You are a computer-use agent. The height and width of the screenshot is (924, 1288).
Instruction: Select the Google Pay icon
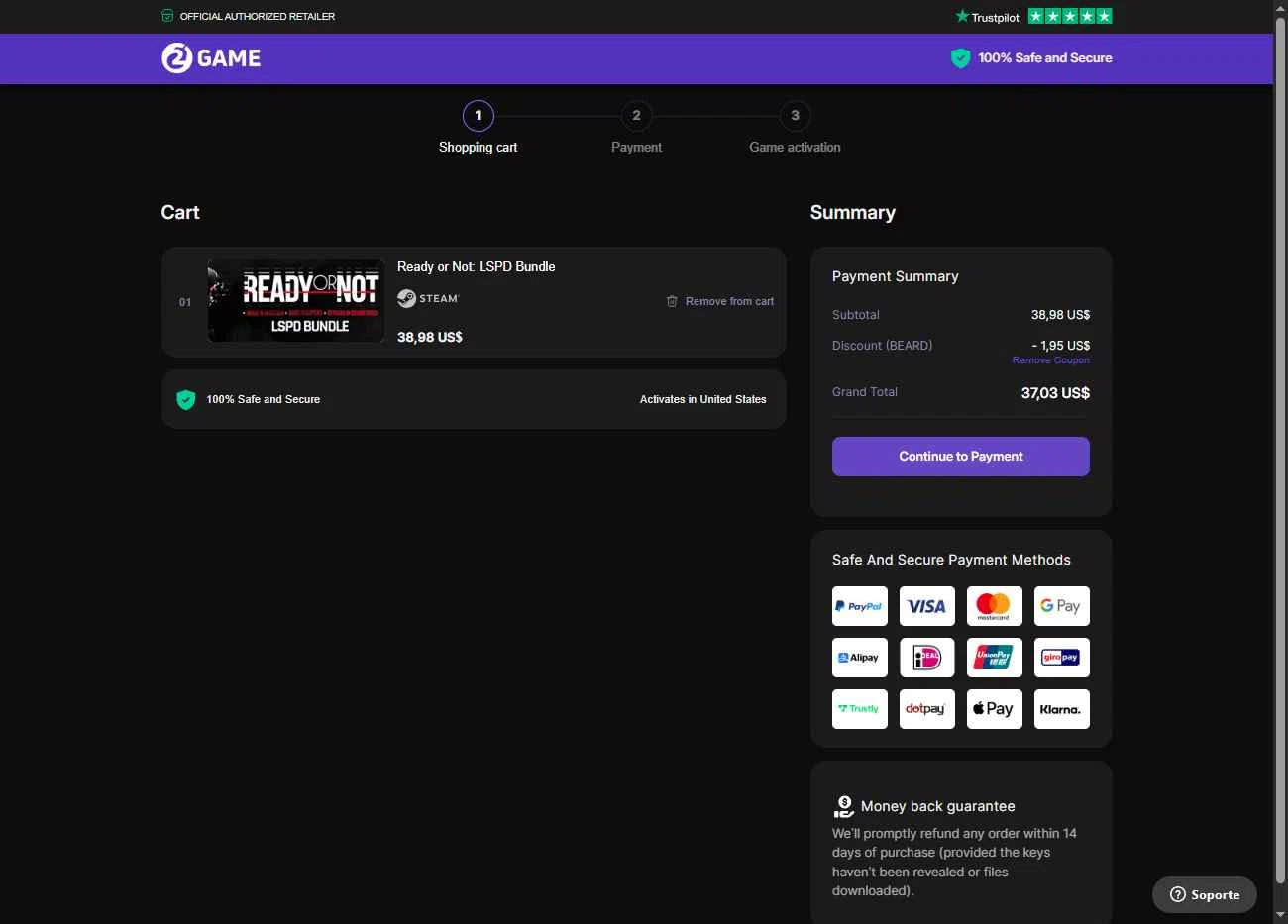[1062, 606]
